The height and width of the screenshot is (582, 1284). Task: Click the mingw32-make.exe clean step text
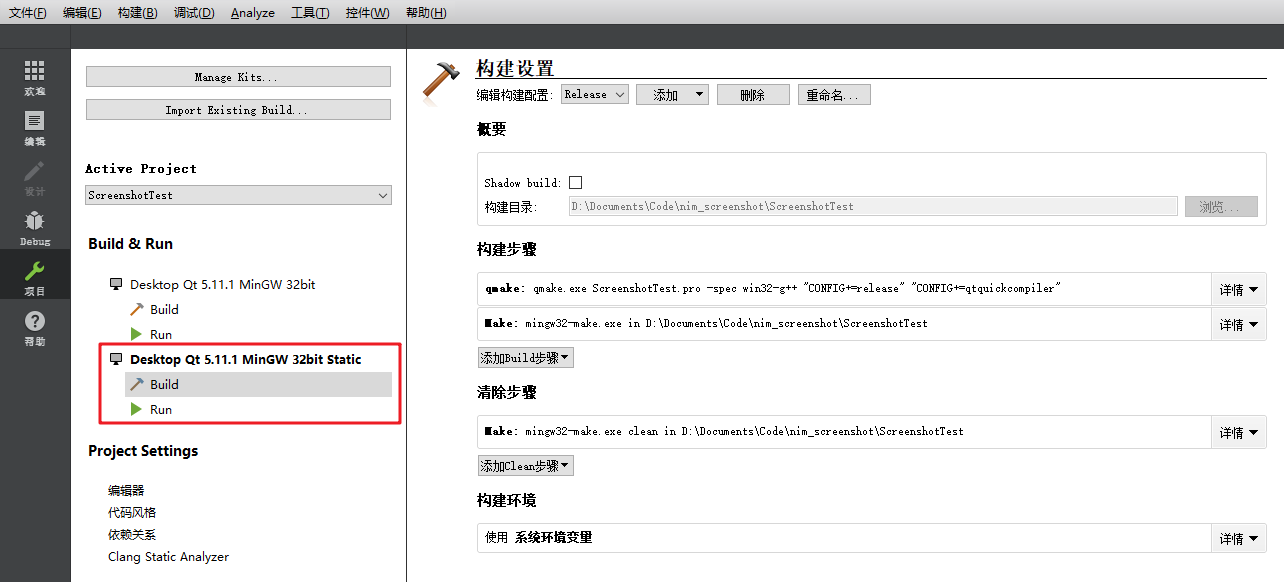click(724, 431)
